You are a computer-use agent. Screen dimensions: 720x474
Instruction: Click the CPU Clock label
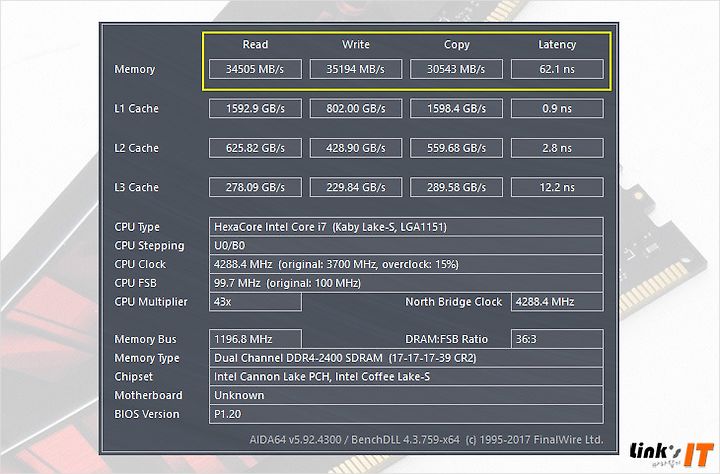point(140,264)
